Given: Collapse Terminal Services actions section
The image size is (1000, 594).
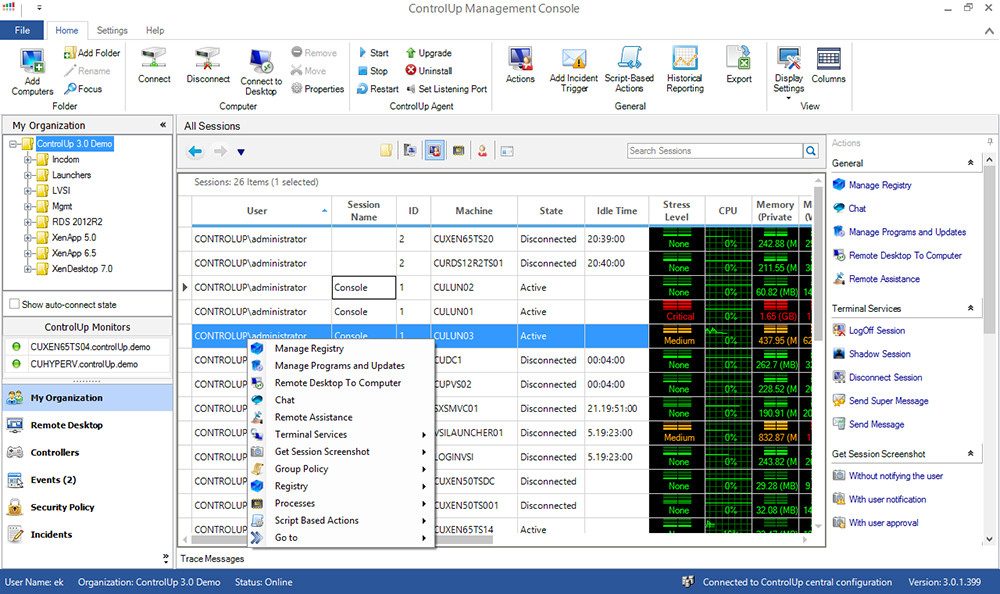Looking at the screenshot, I should [x=970, y=308].
